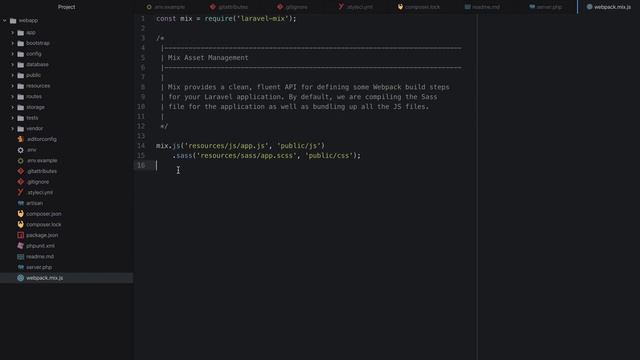
Task: Switch to the .gitattributes tab
Action: point(229,7)
